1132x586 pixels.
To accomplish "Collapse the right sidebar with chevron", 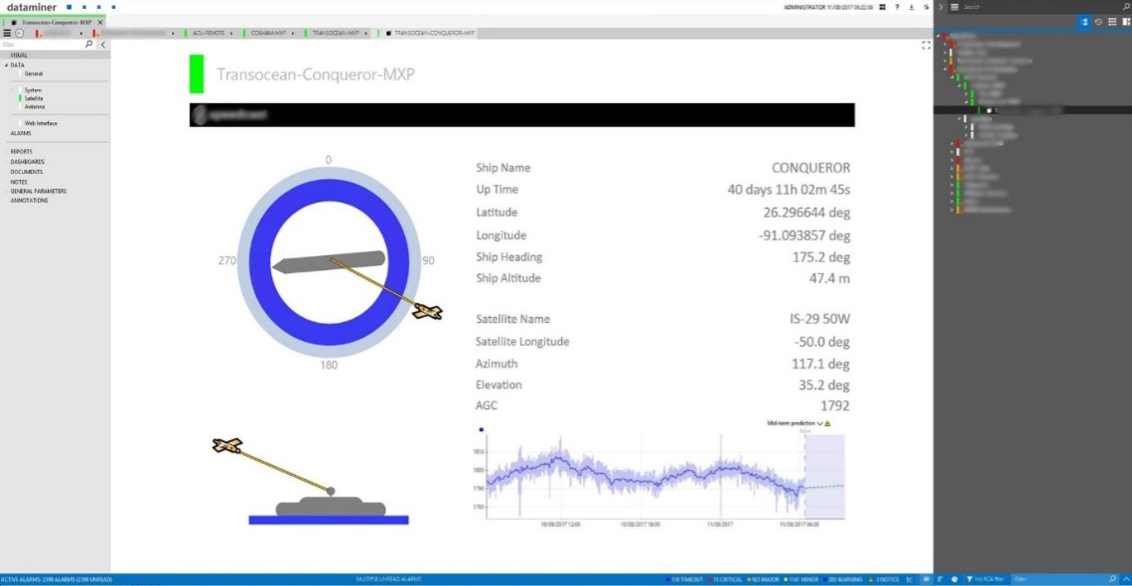I will point(941,6).
